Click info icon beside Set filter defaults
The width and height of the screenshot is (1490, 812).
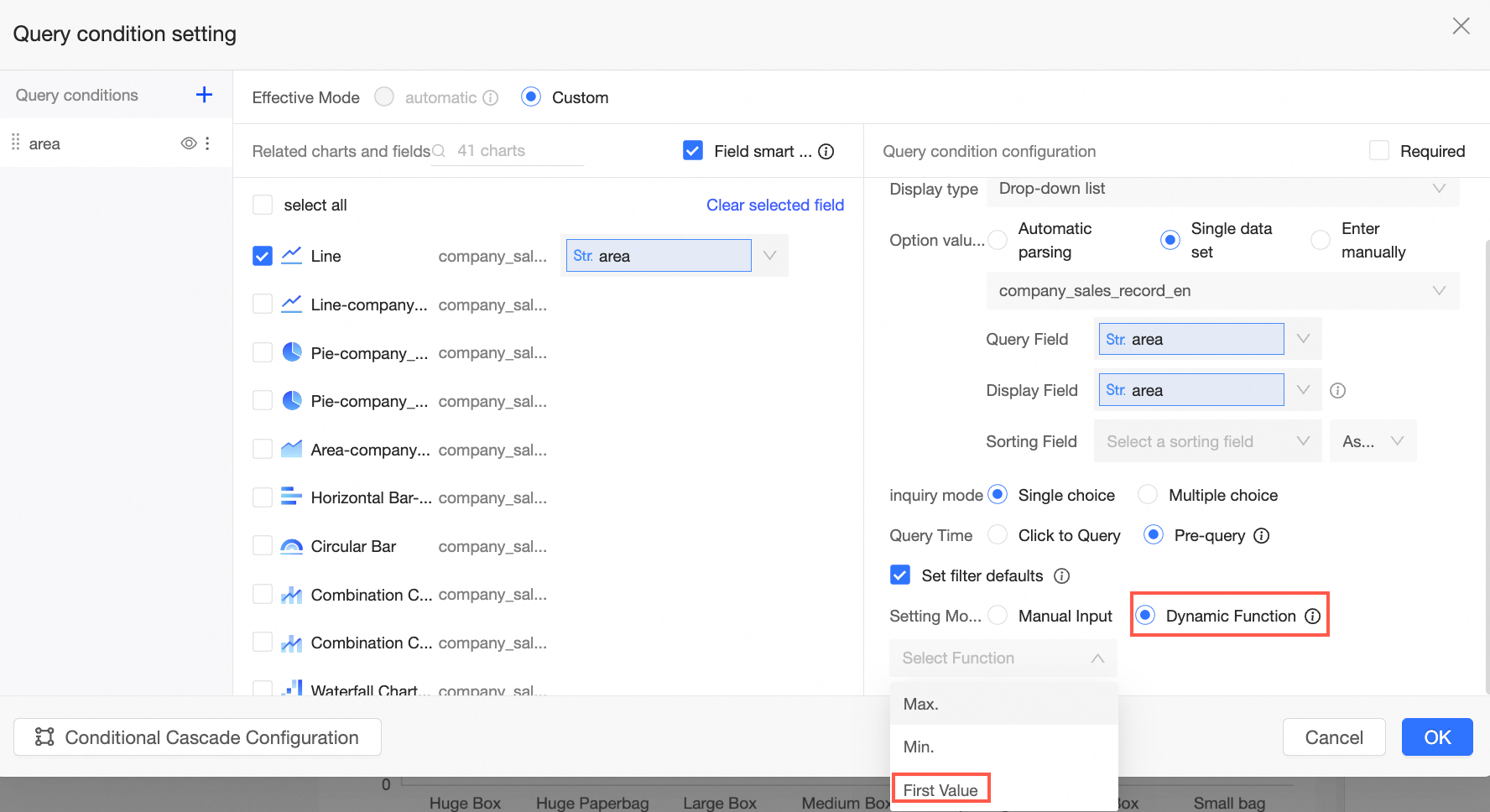[1062, 576]
